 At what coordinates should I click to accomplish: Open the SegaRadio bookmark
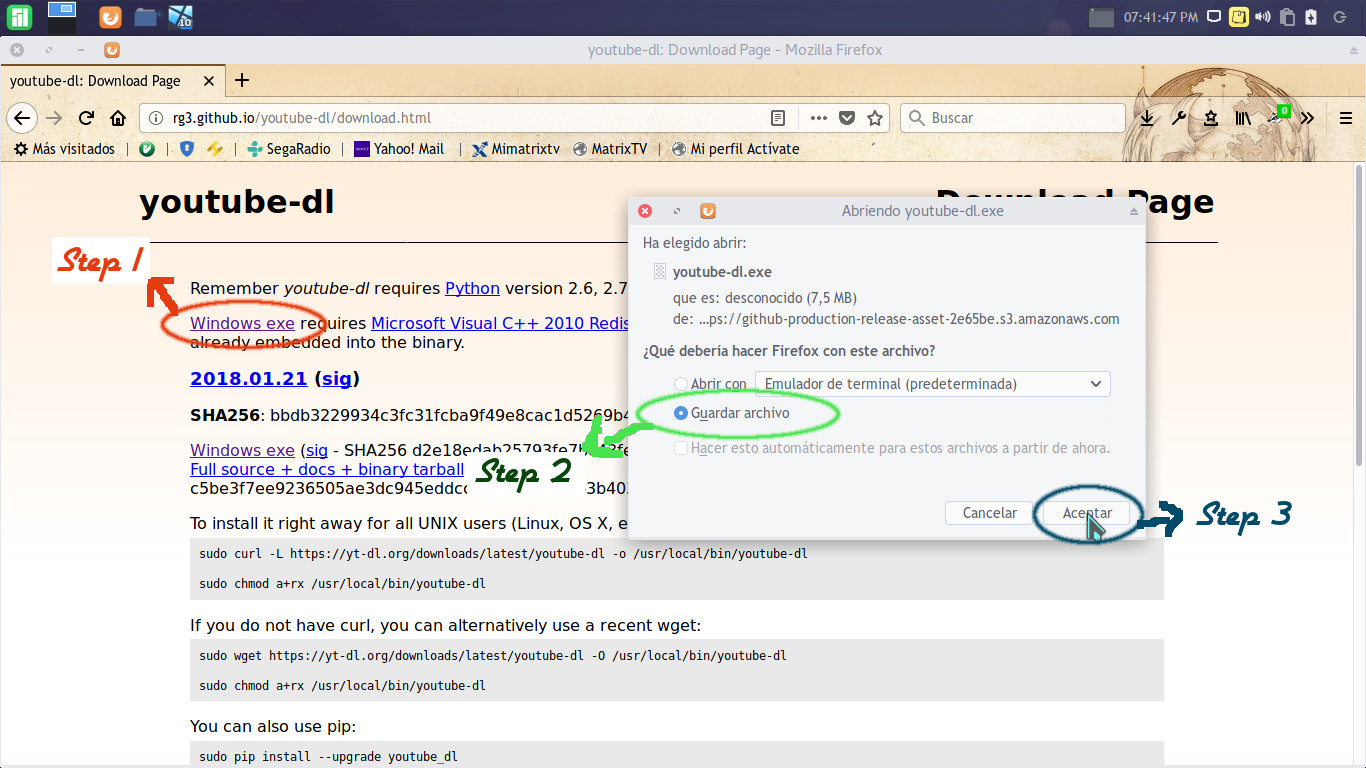tap(288, 149)
